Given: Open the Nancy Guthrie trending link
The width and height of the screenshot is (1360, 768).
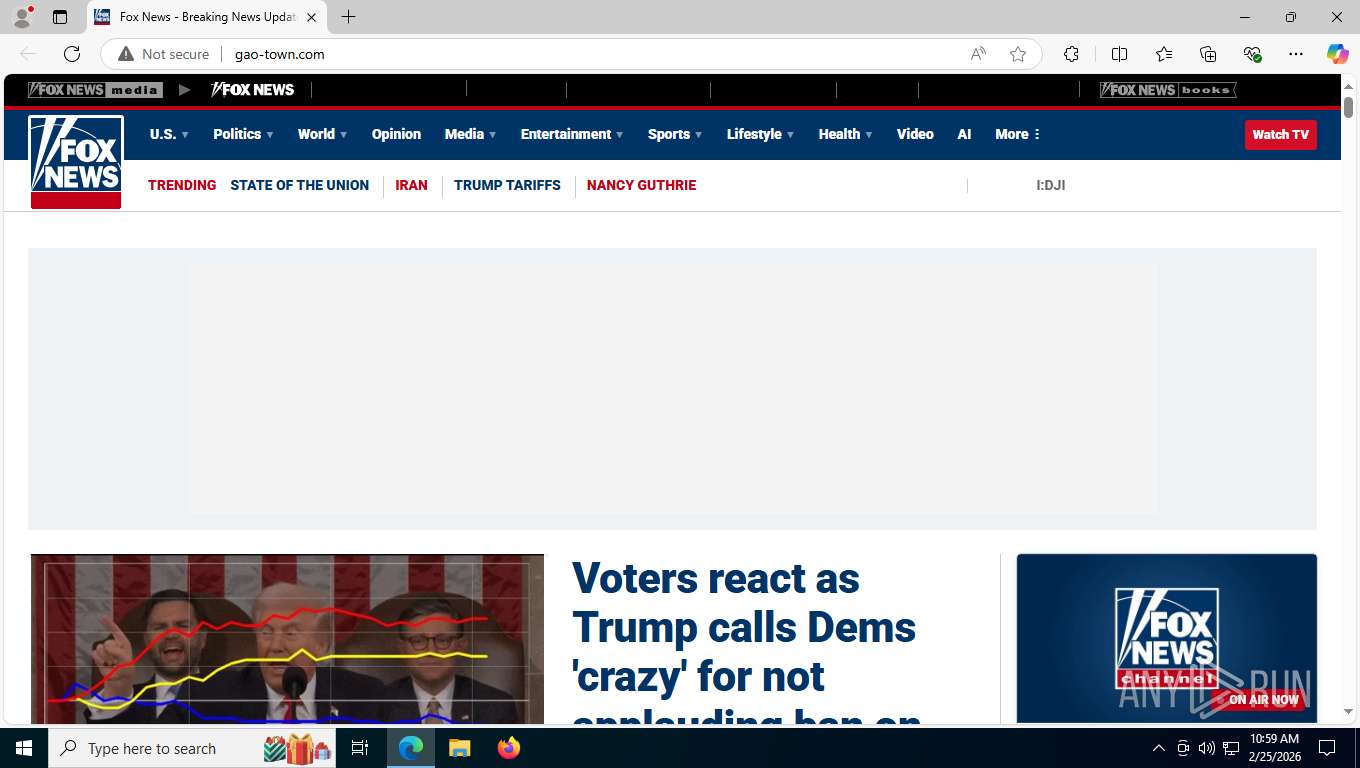Looking at the screenshot, I should tap(641, 185).
